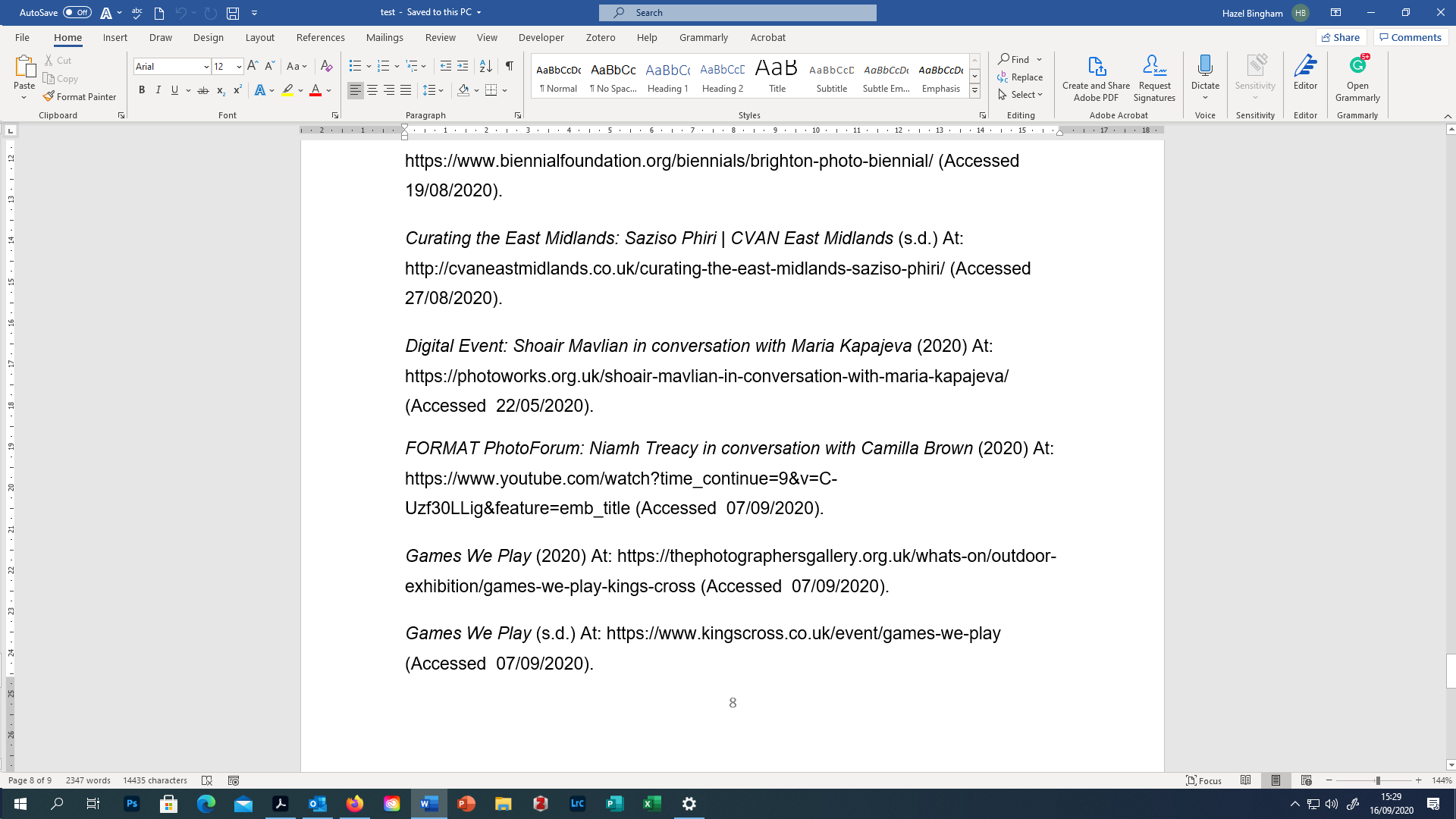This screenshot has height=819, width=1456.
Task: Select the Format Painter tool
Action: coord(80,96)
